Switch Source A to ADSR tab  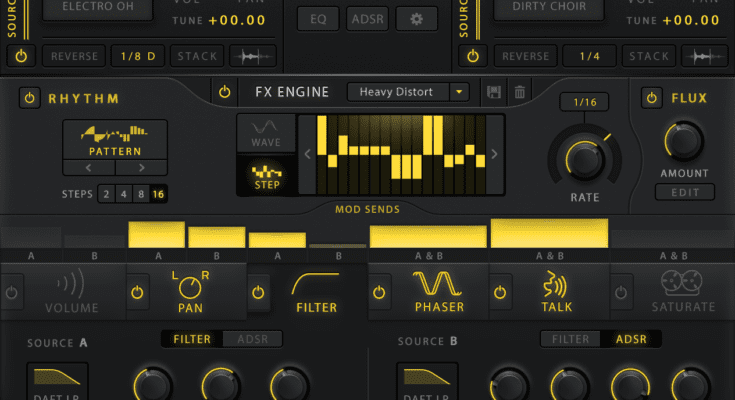252,339
